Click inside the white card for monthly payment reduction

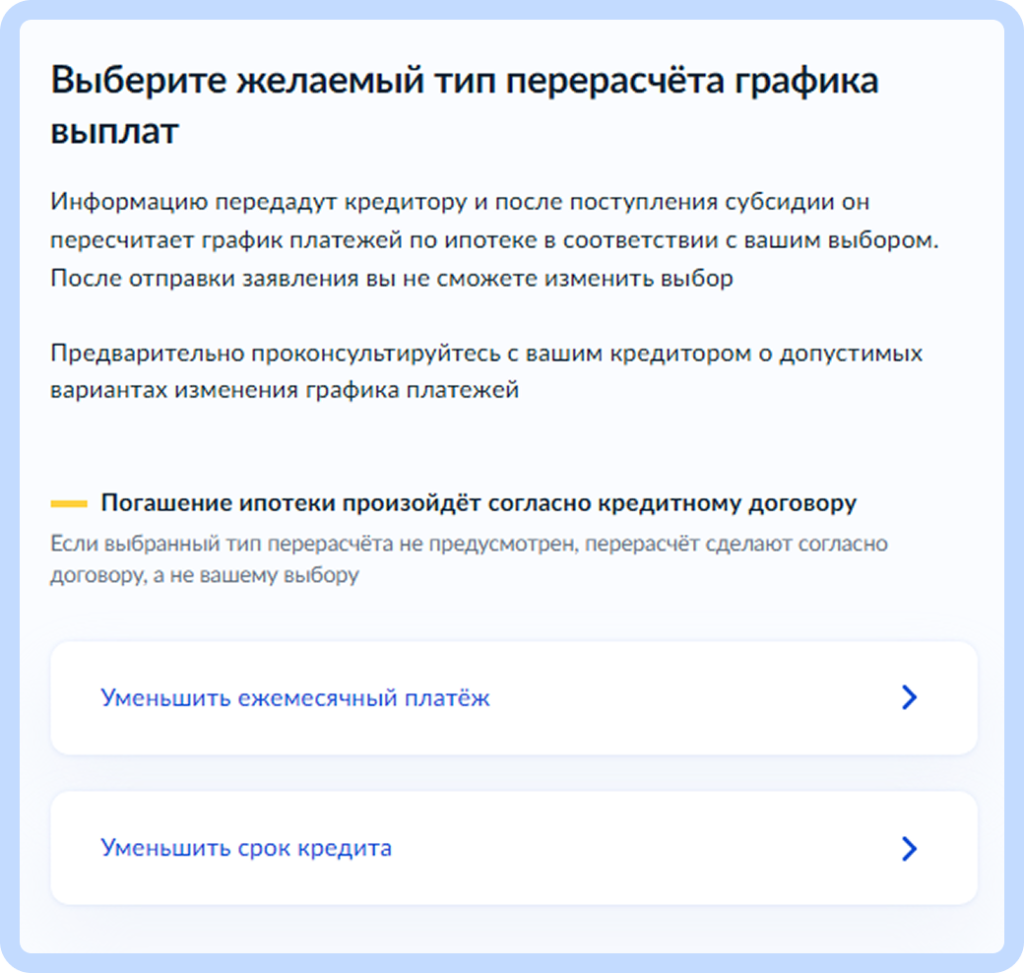[512, 698]
